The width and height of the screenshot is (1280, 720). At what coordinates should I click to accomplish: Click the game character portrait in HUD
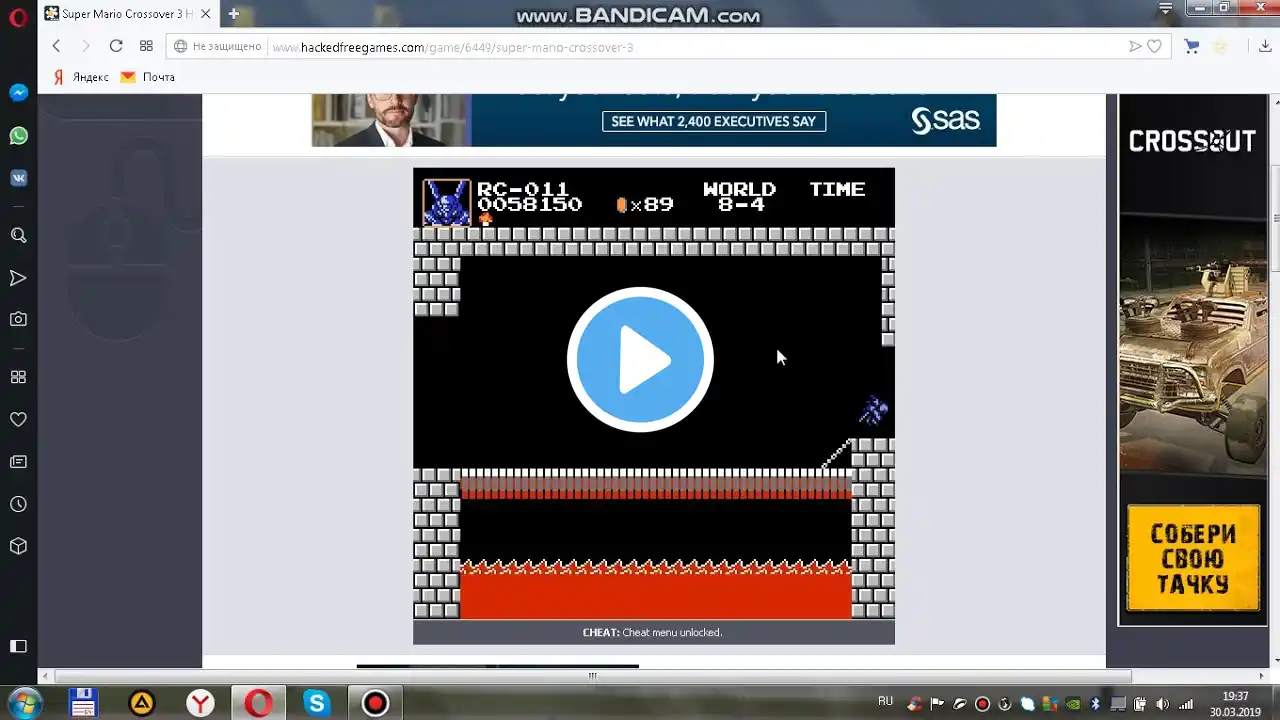click(446, 202)
